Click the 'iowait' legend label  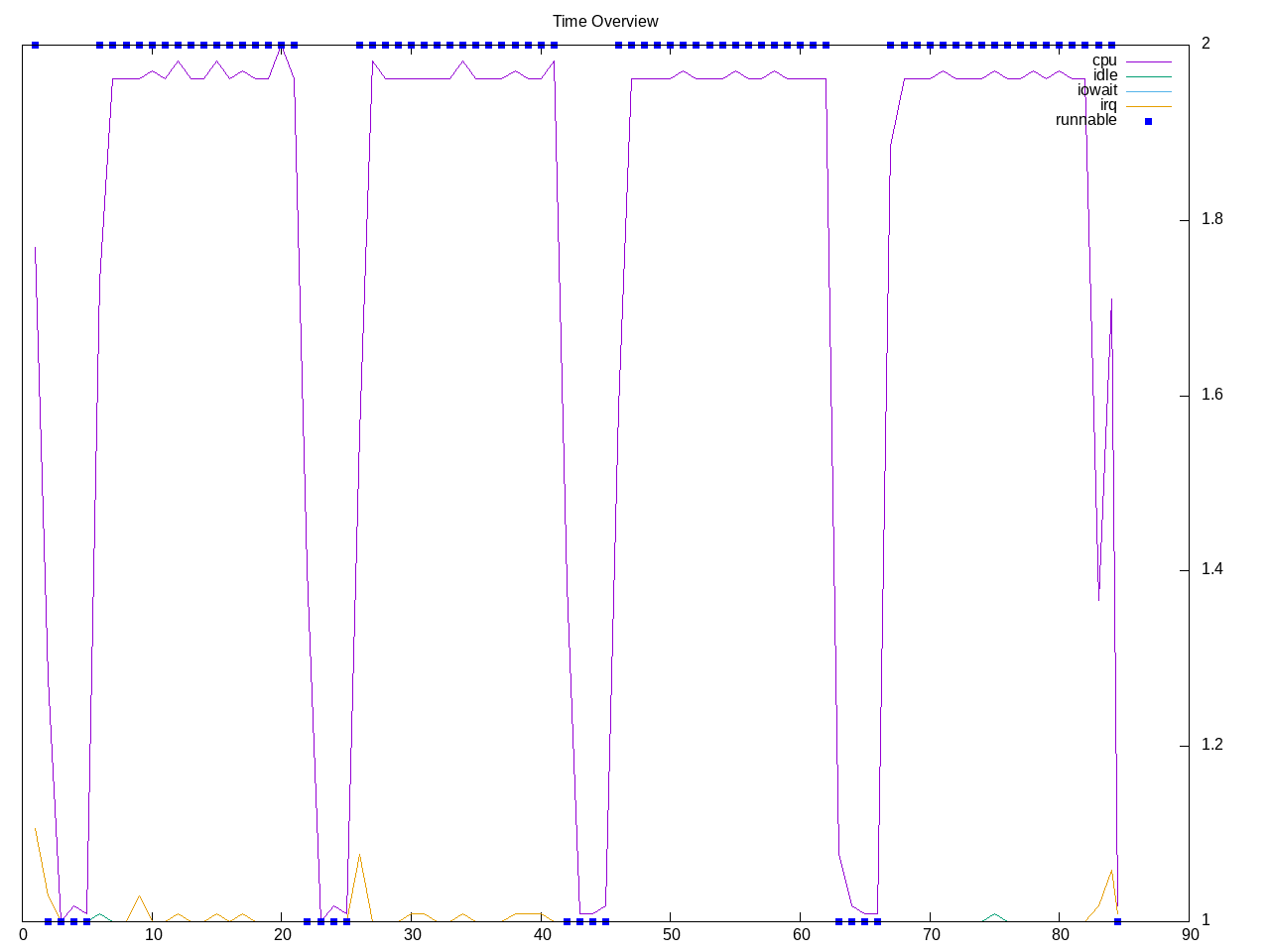[x=1096, y=90]
